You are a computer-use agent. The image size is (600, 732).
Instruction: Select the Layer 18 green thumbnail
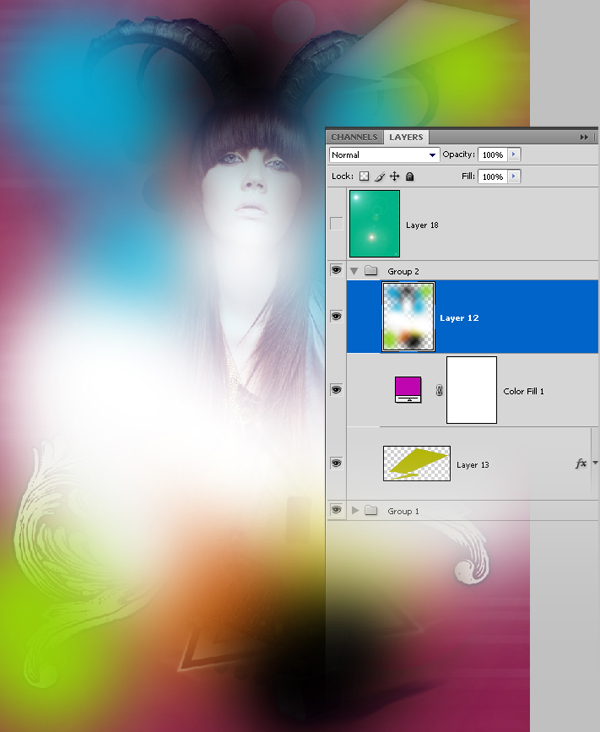pyautogui.click(x=374, y=224)
